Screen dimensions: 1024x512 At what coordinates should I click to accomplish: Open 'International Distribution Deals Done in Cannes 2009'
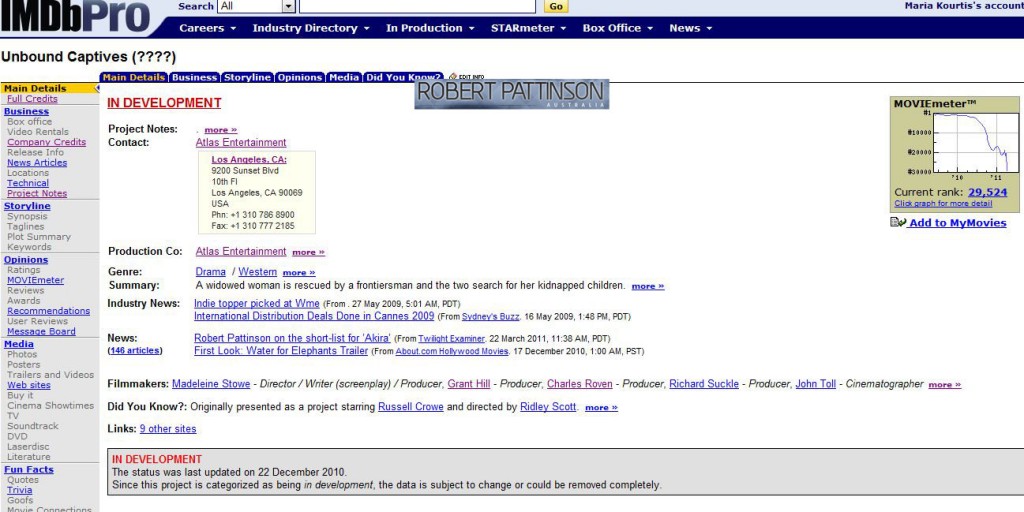314,316
